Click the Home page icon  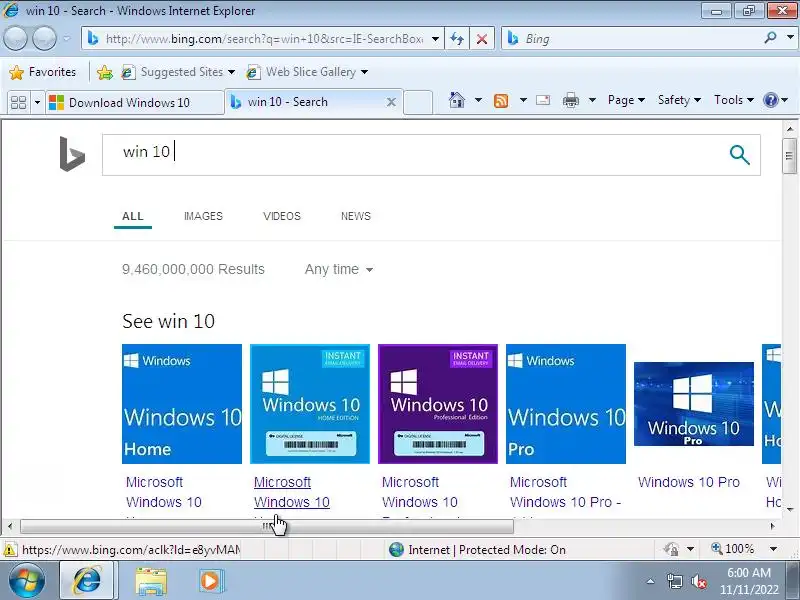coord(457,100)
